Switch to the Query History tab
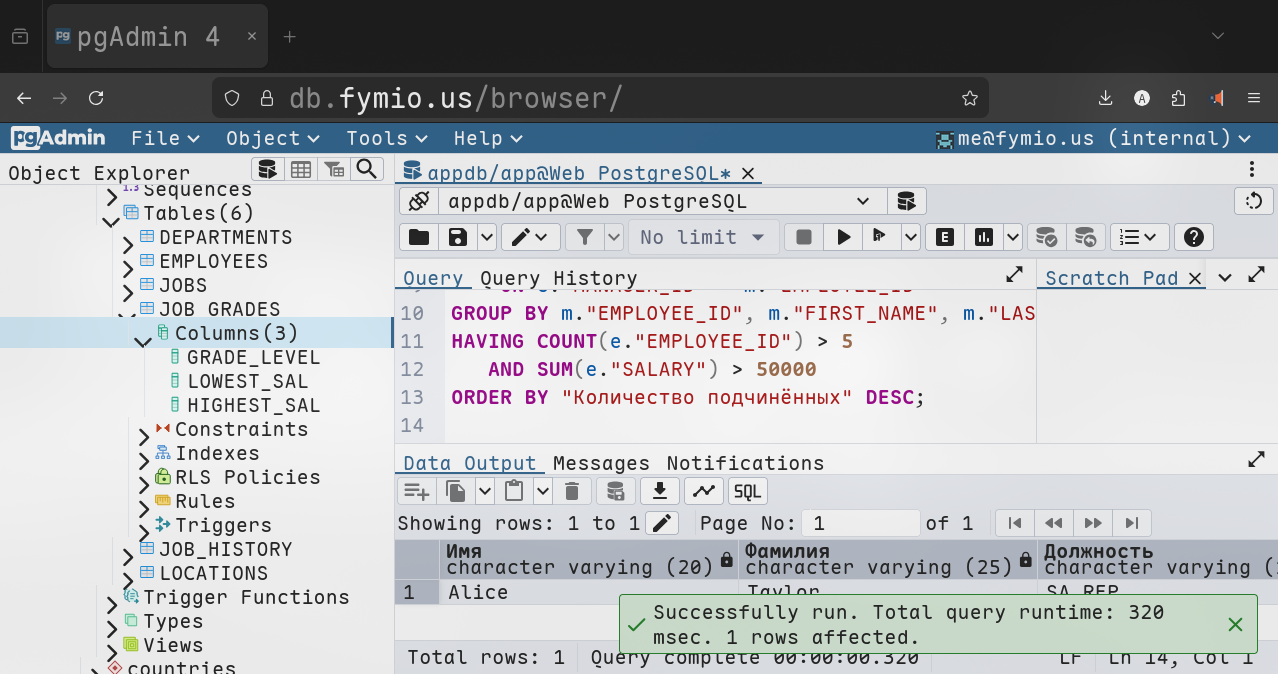1278x674 pixels. coord(558,278)
